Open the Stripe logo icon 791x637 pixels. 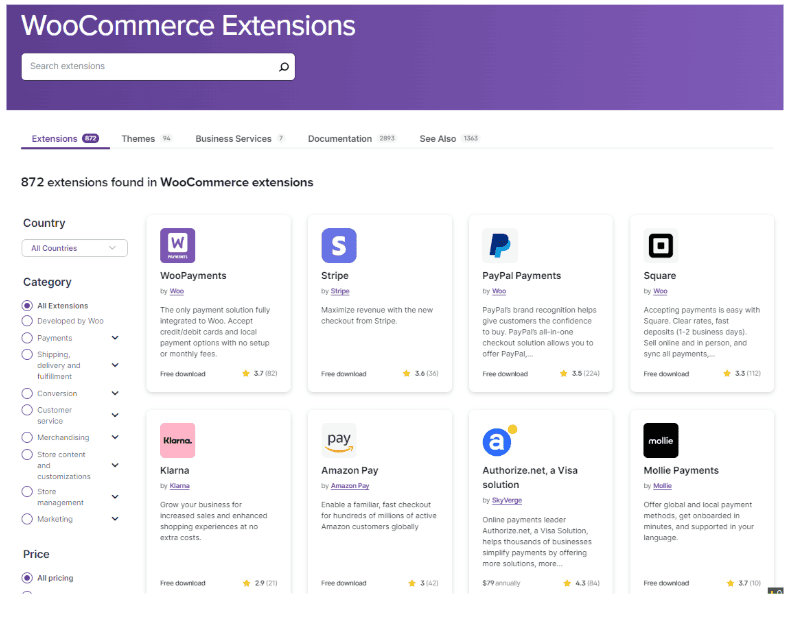[x=339, y=246]
